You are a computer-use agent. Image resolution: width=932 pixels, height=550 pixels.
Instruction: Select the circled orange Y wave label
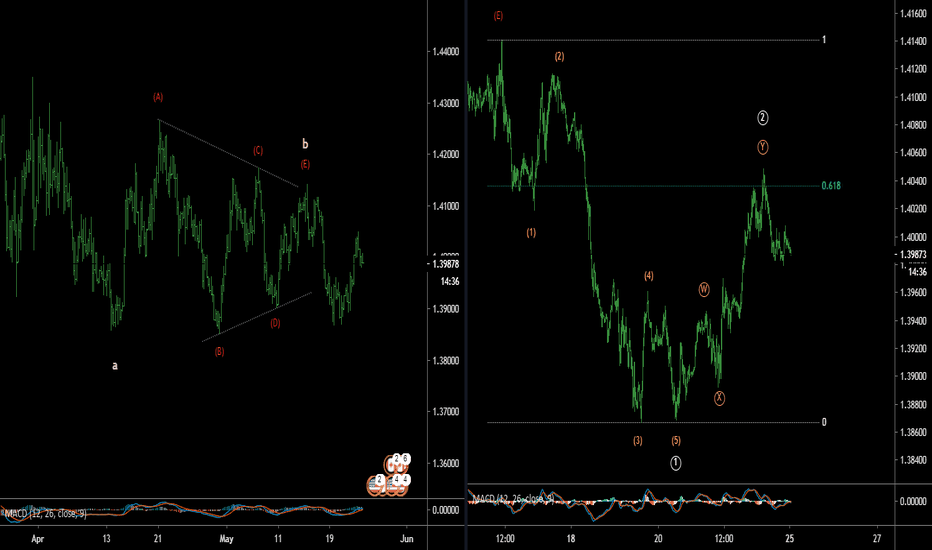tap(763, 147)
